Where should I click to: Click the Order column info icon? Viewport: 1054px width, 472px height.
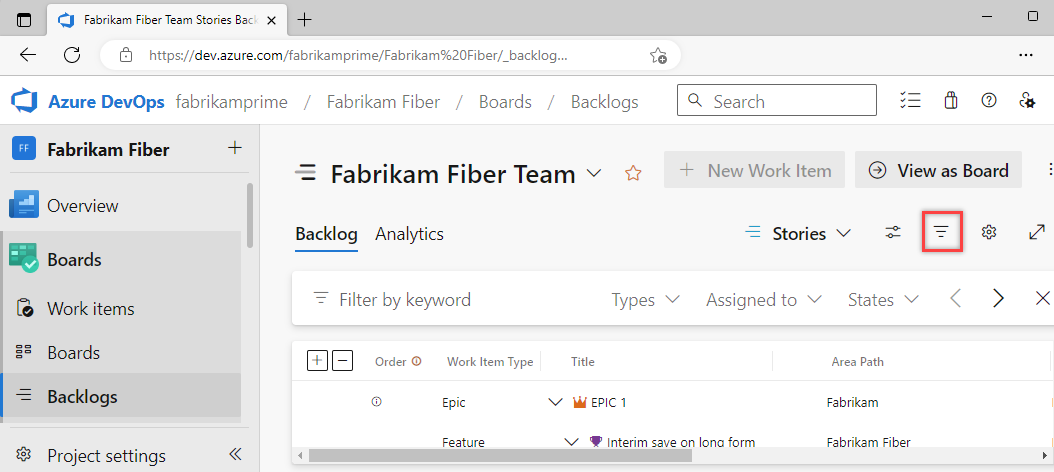[417, 361]
